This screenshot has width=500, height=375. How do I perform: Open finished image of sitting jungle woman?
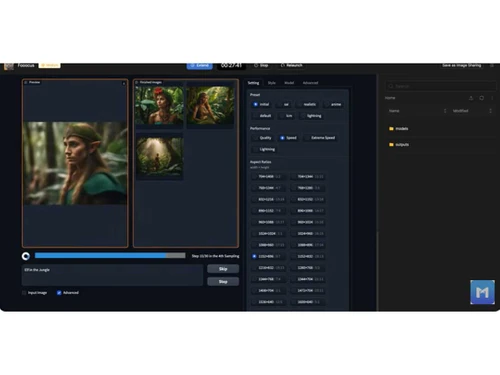click(210, 105)
